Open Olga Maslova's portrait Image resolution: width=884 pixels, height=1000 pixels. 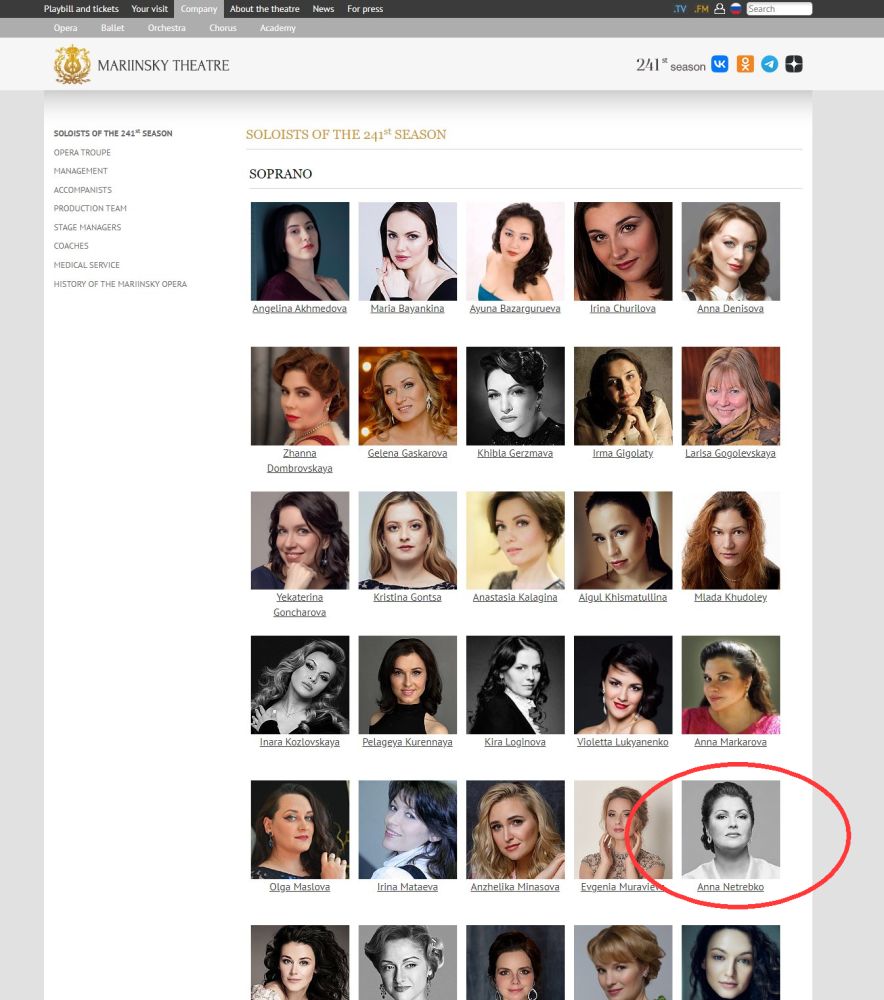[300, 830]
